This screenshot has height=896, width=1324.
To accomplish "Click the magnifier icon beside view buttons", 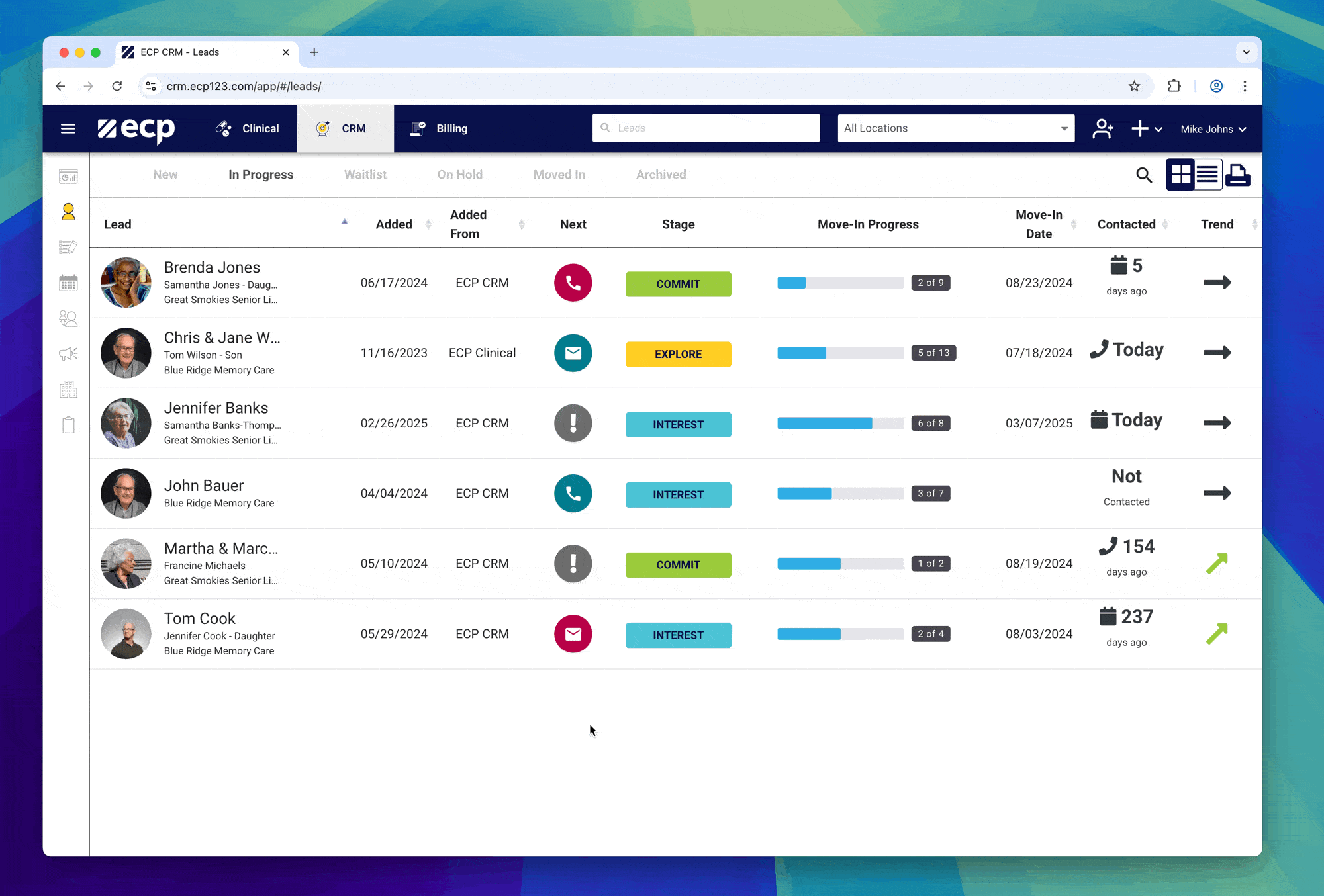I will (1143, 175).
